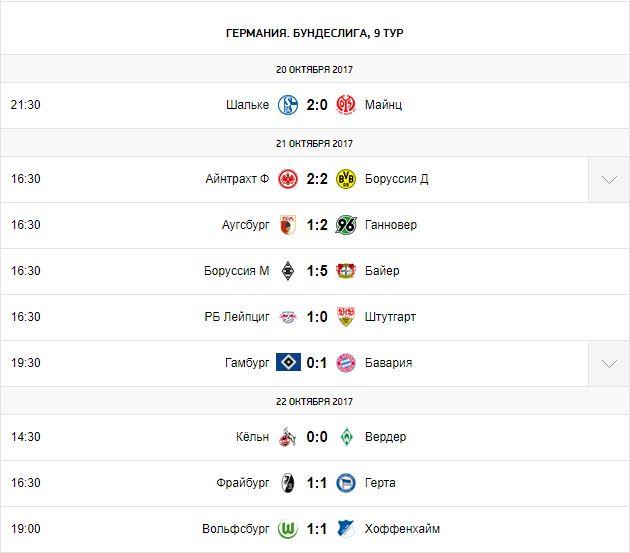
Task: Click the Hannover 96 logo
Action: click(x=346, y=225)
